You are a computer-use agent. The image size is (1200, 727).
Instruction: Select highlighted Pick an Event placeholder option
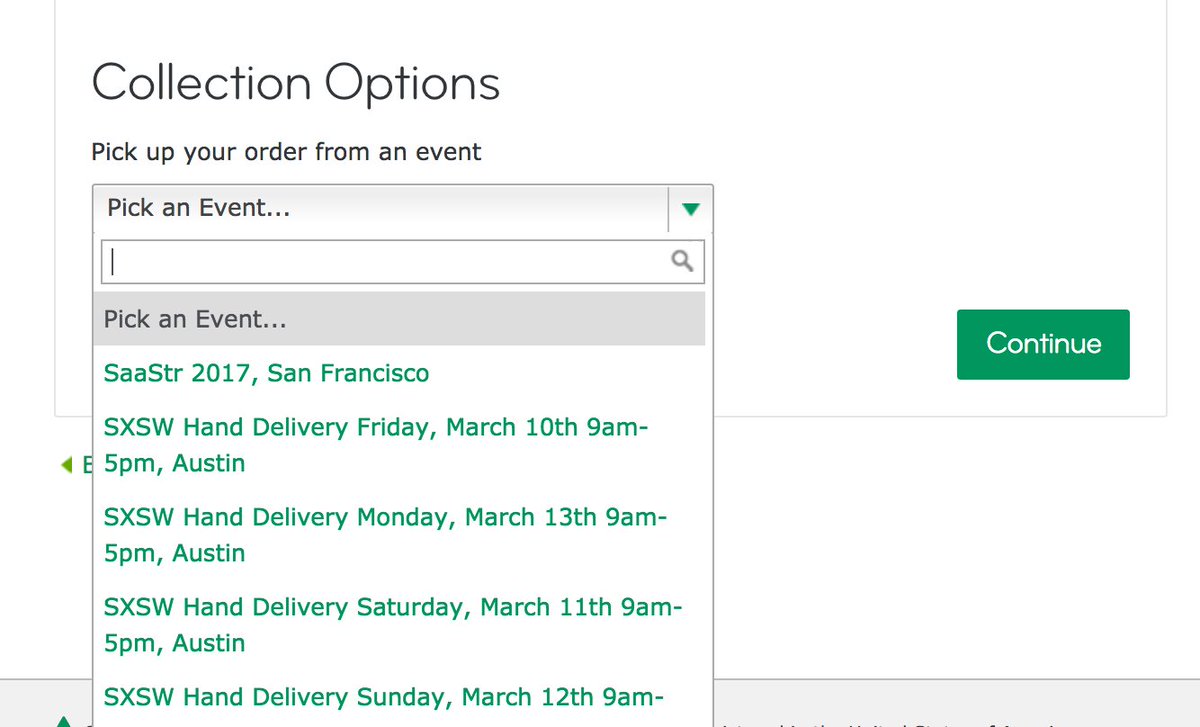399,320
